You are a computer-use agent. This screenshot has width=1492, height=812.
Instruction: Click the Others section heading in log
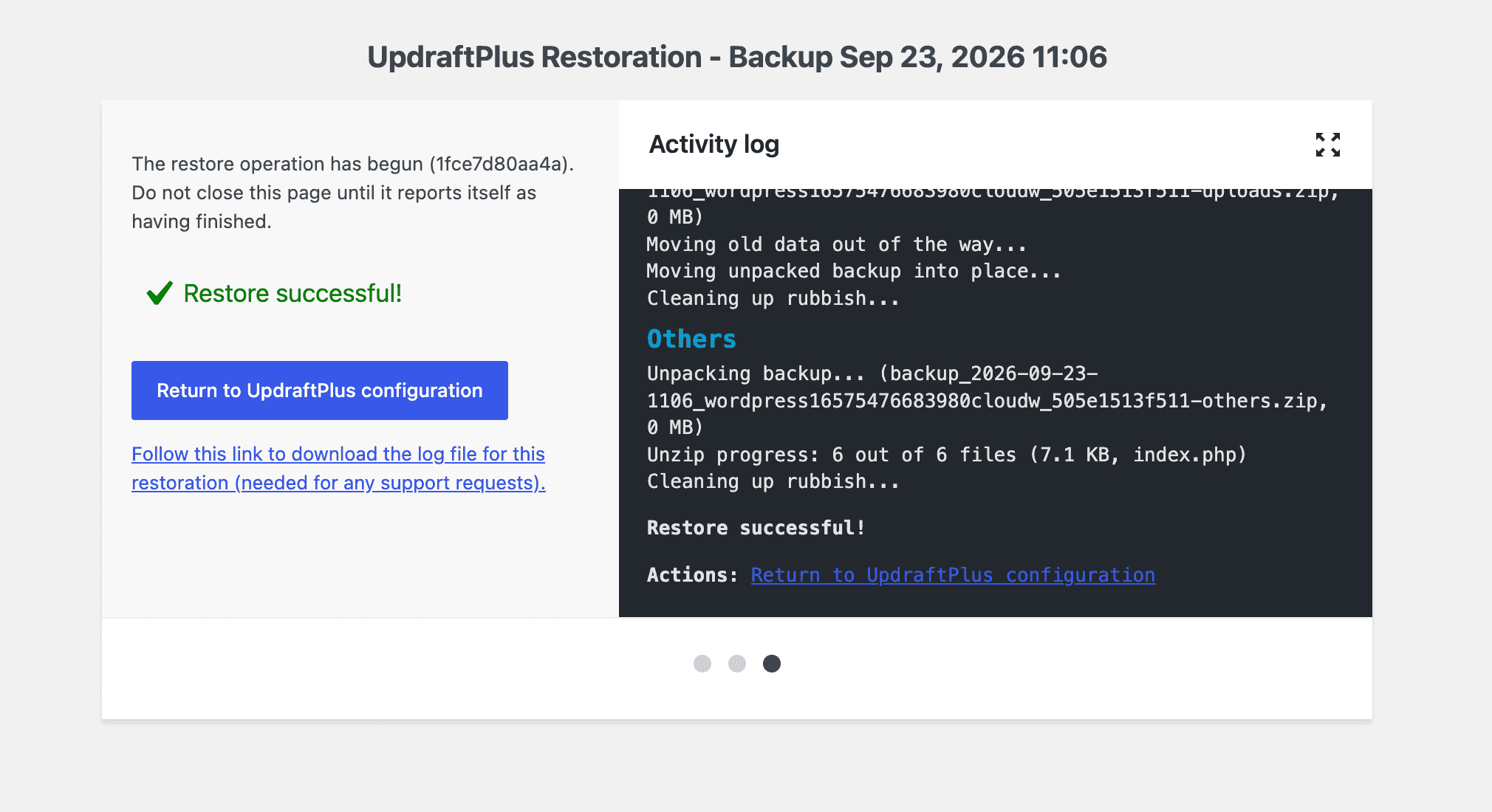coord(691,339)
